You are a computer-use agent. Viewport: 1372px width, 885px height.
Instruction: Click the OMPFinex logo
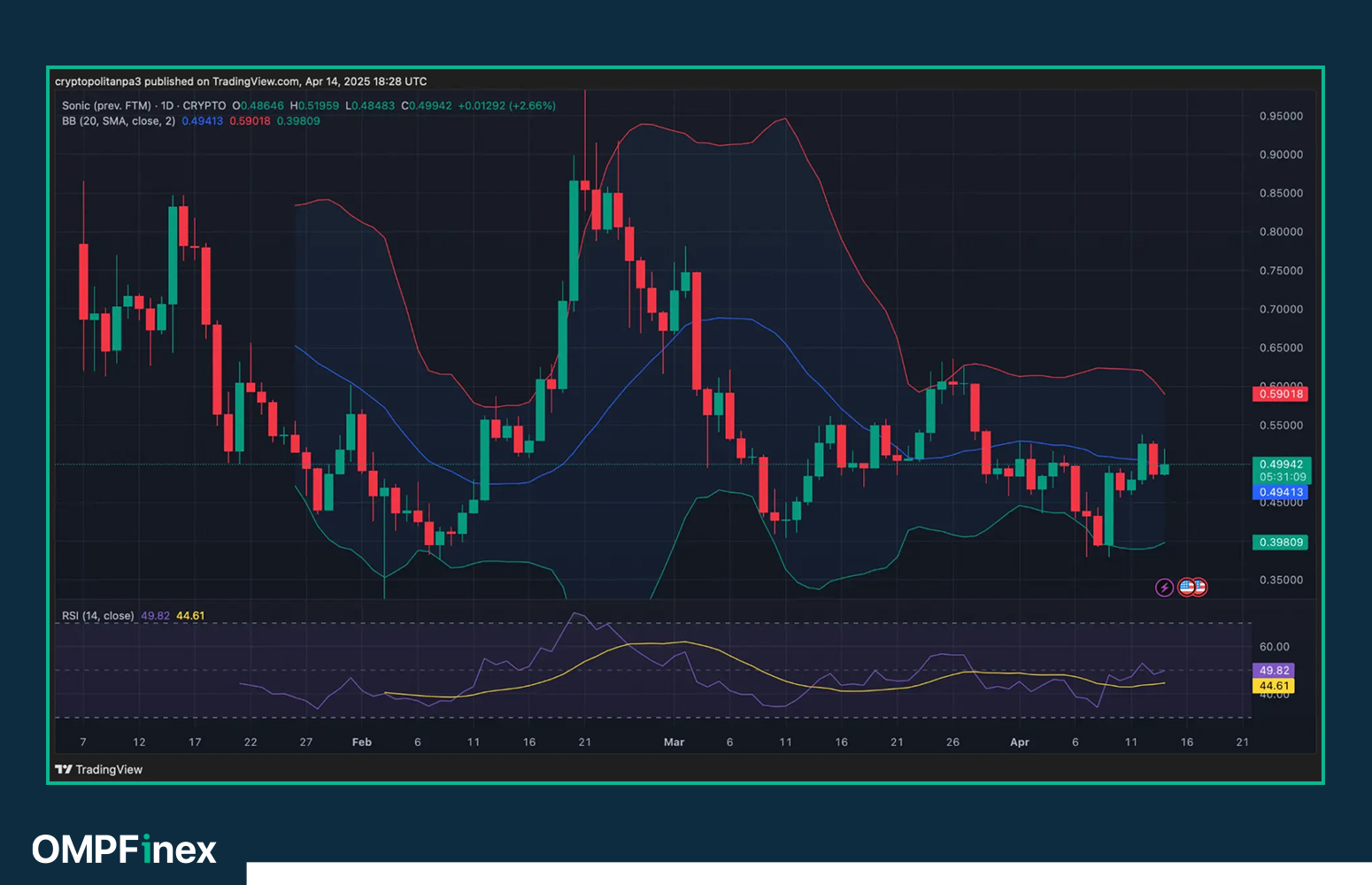click(x=125, y=850)
